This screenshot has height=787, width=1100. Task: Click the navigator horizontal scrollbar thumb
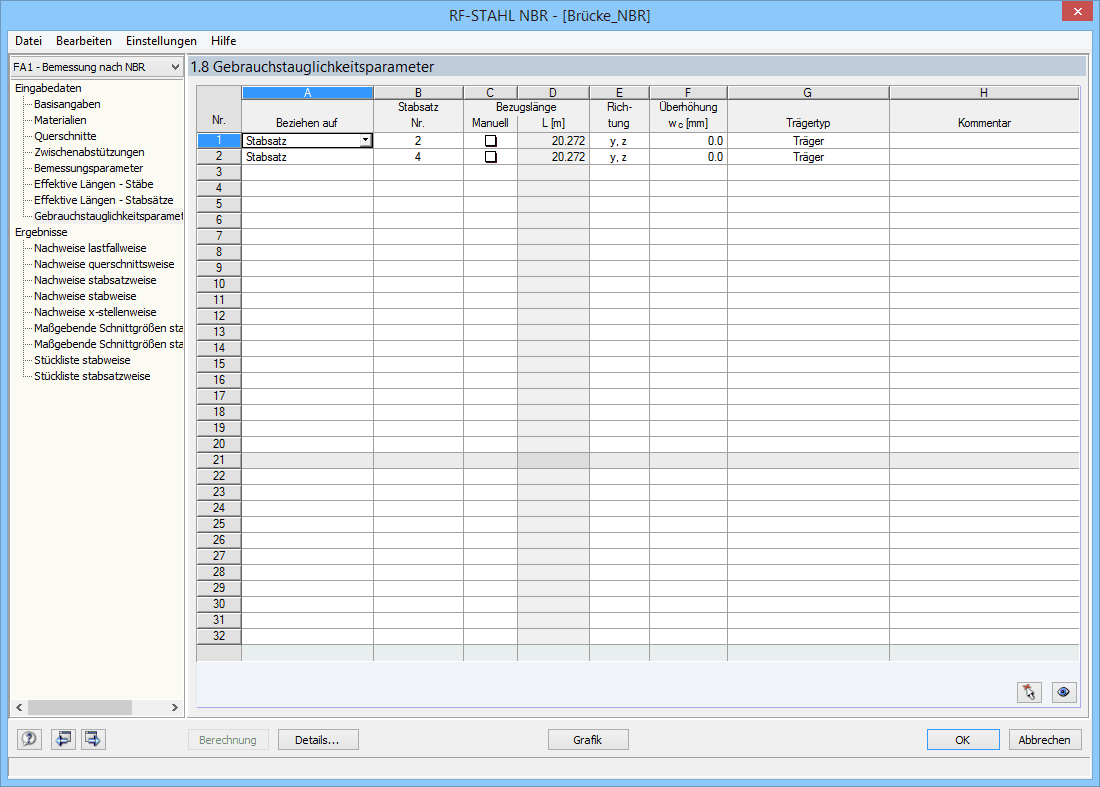[x=79, y=708]
